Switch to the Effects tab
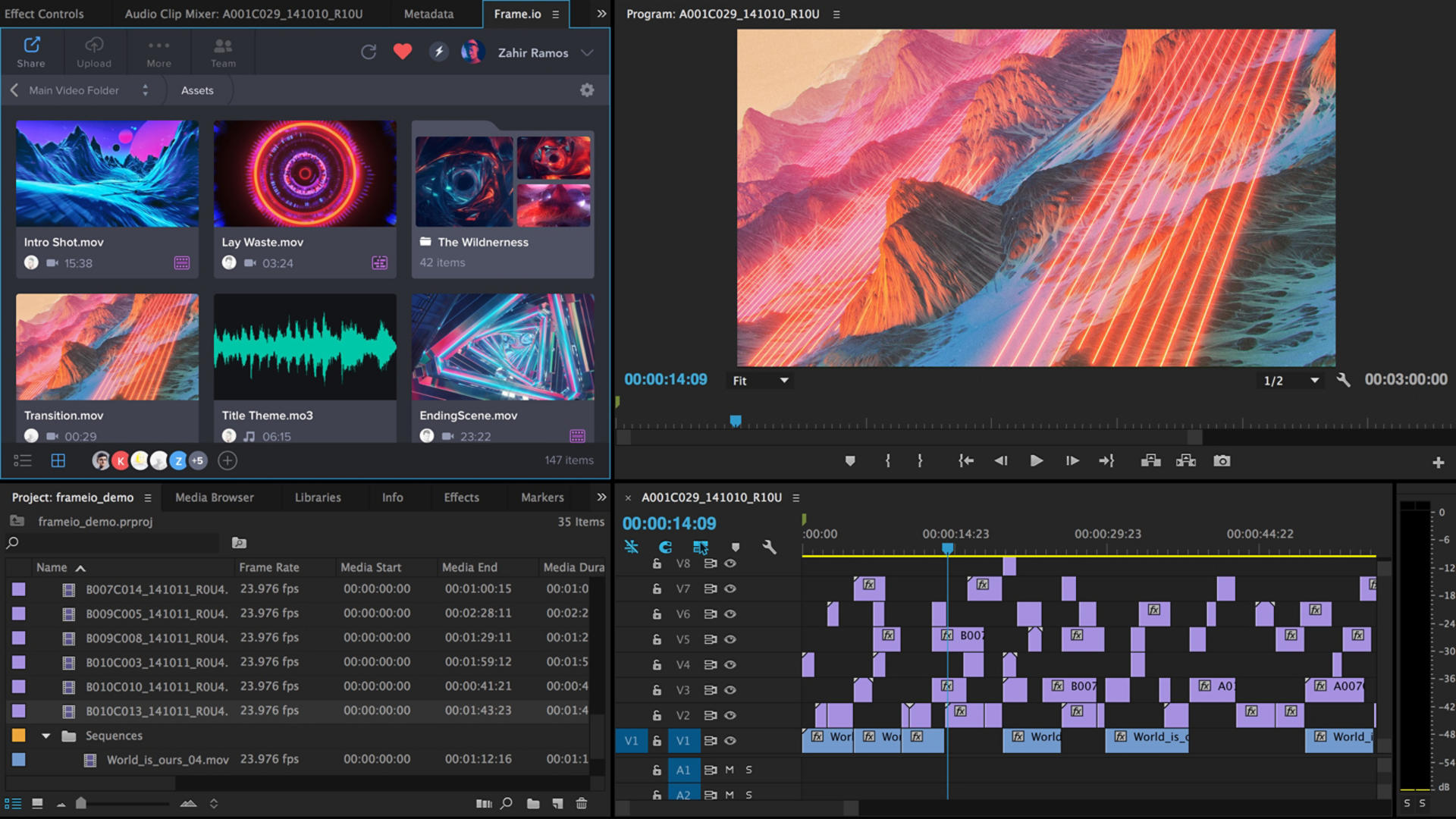 pyautogui.click(x=461, y=497)
